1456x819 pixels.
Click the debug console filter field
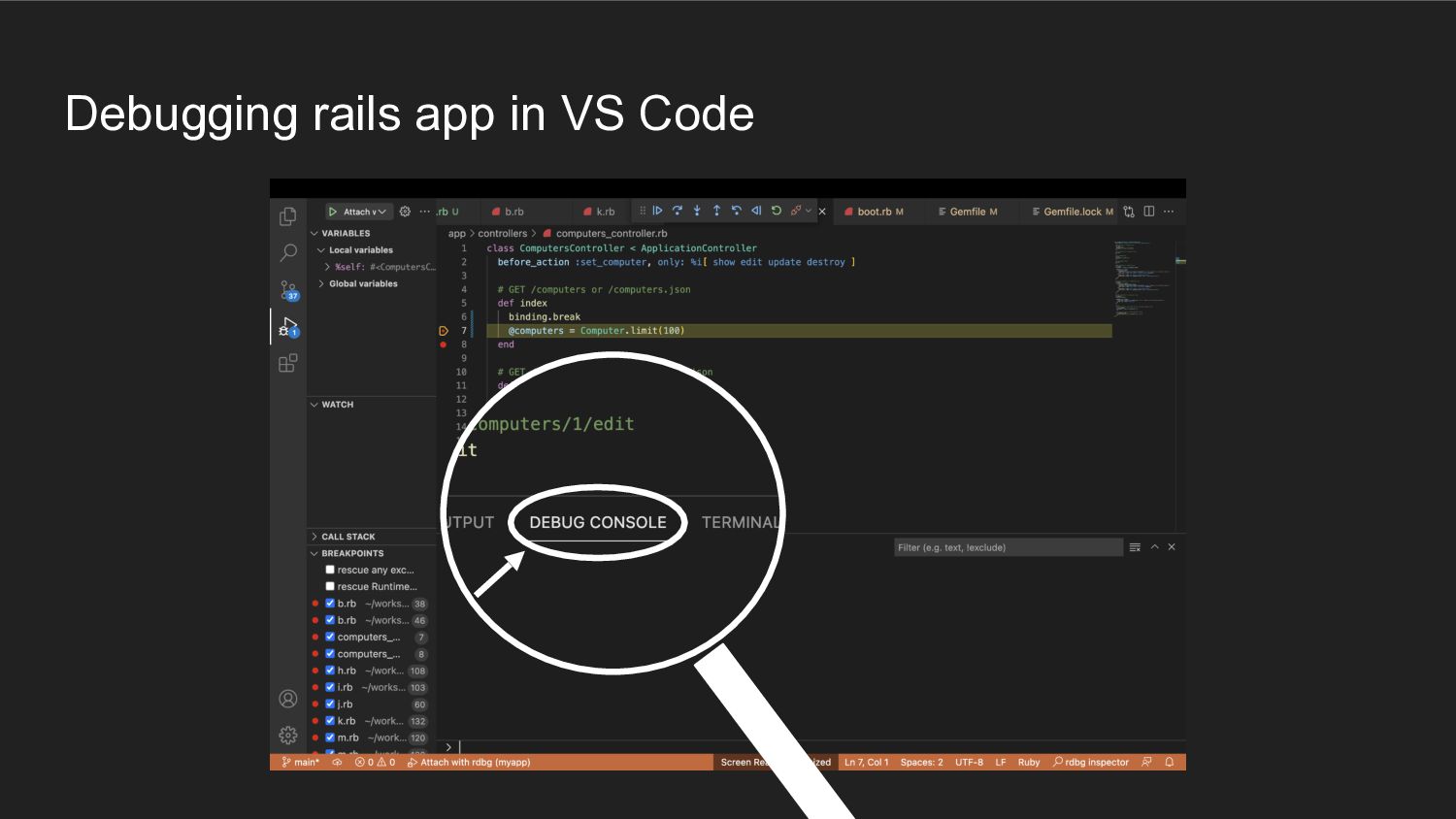1008,547
